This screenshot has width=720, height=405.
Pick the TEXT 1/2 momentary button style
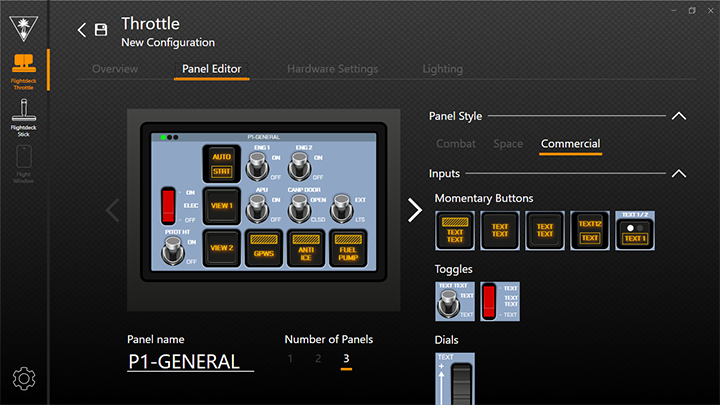[635, 230]
